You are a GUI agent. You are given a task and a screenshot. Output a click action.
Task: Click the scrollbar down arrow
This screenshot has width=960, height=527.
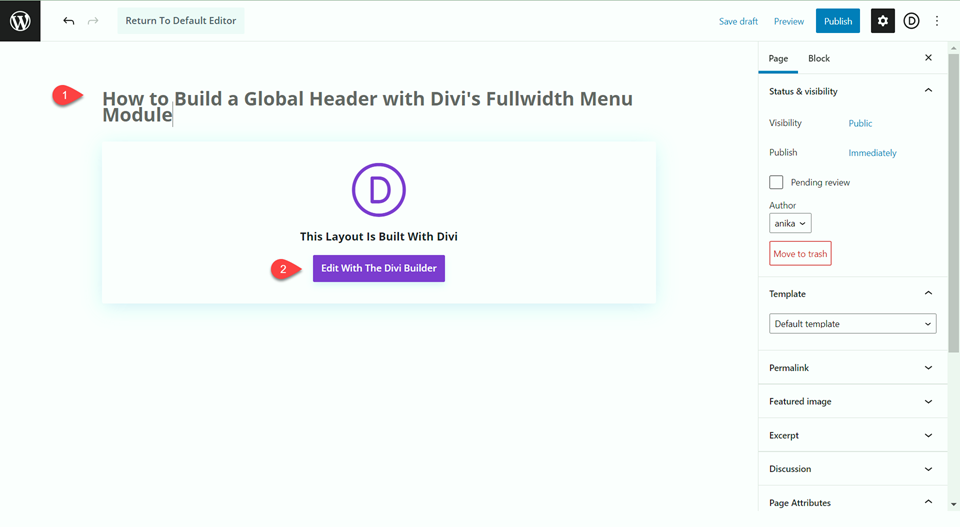pyautogui.click(x=953, y=505)
